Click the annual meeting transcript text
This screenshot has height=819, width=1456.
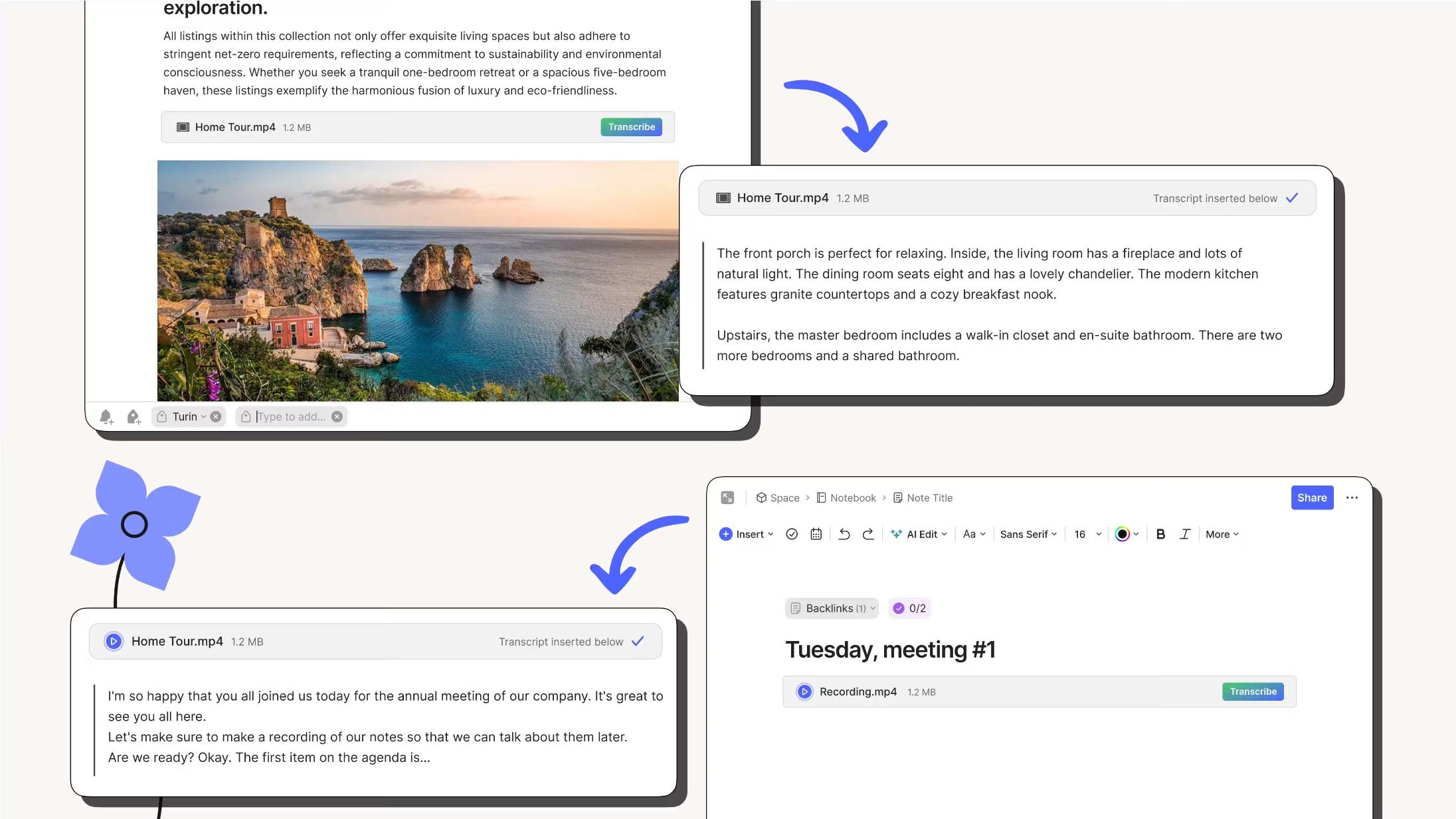[x=385, y=727]
